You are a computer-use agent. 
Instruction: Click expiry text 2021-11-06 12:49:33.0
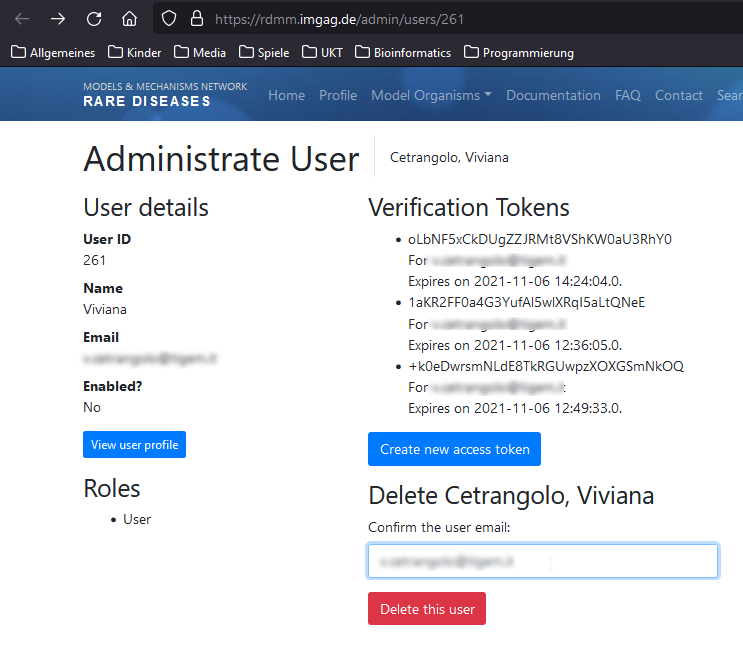548,408
